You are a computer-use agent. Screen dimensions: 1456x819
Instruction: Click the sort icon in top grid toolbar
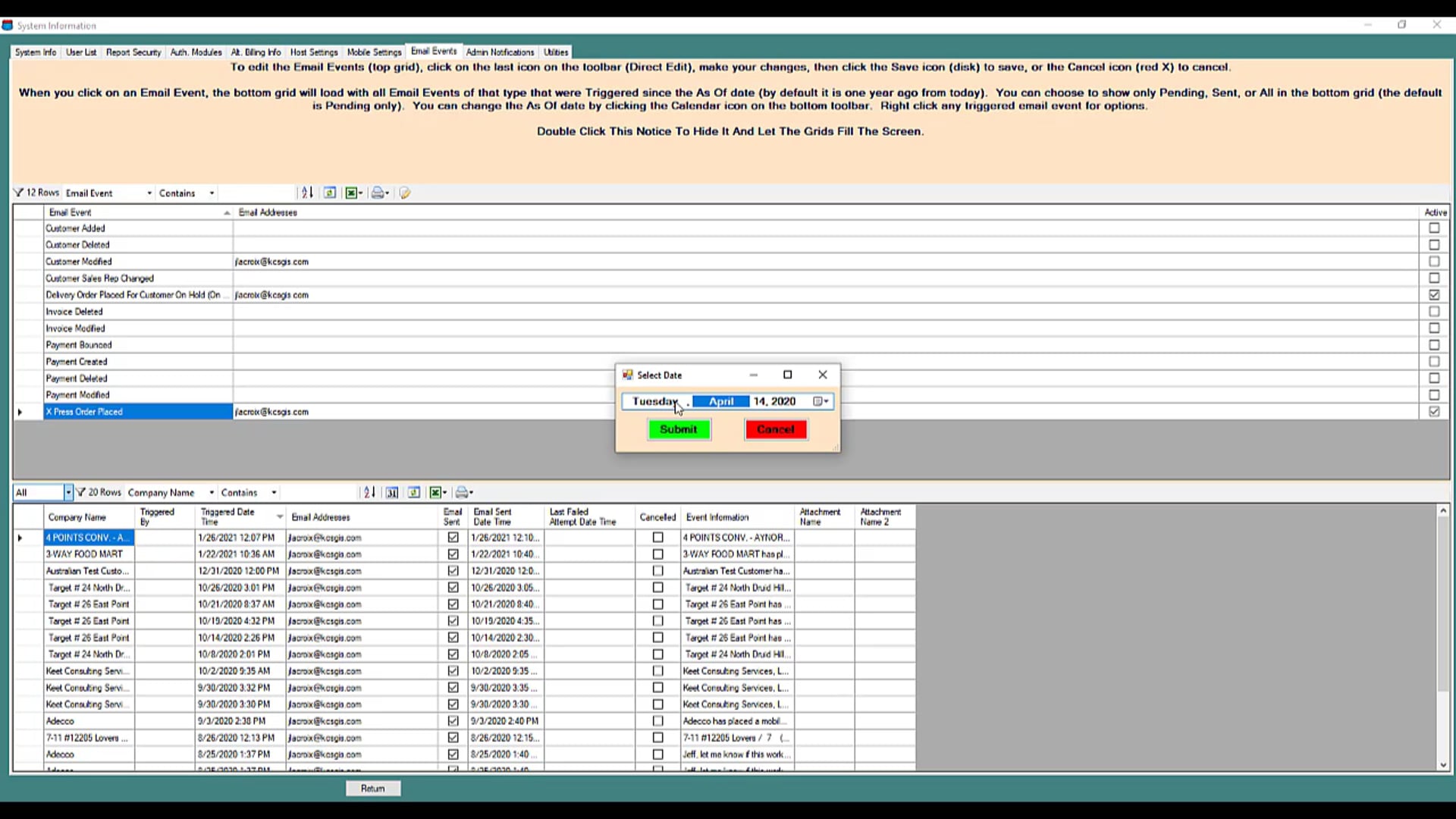click(x=307, y=193)
